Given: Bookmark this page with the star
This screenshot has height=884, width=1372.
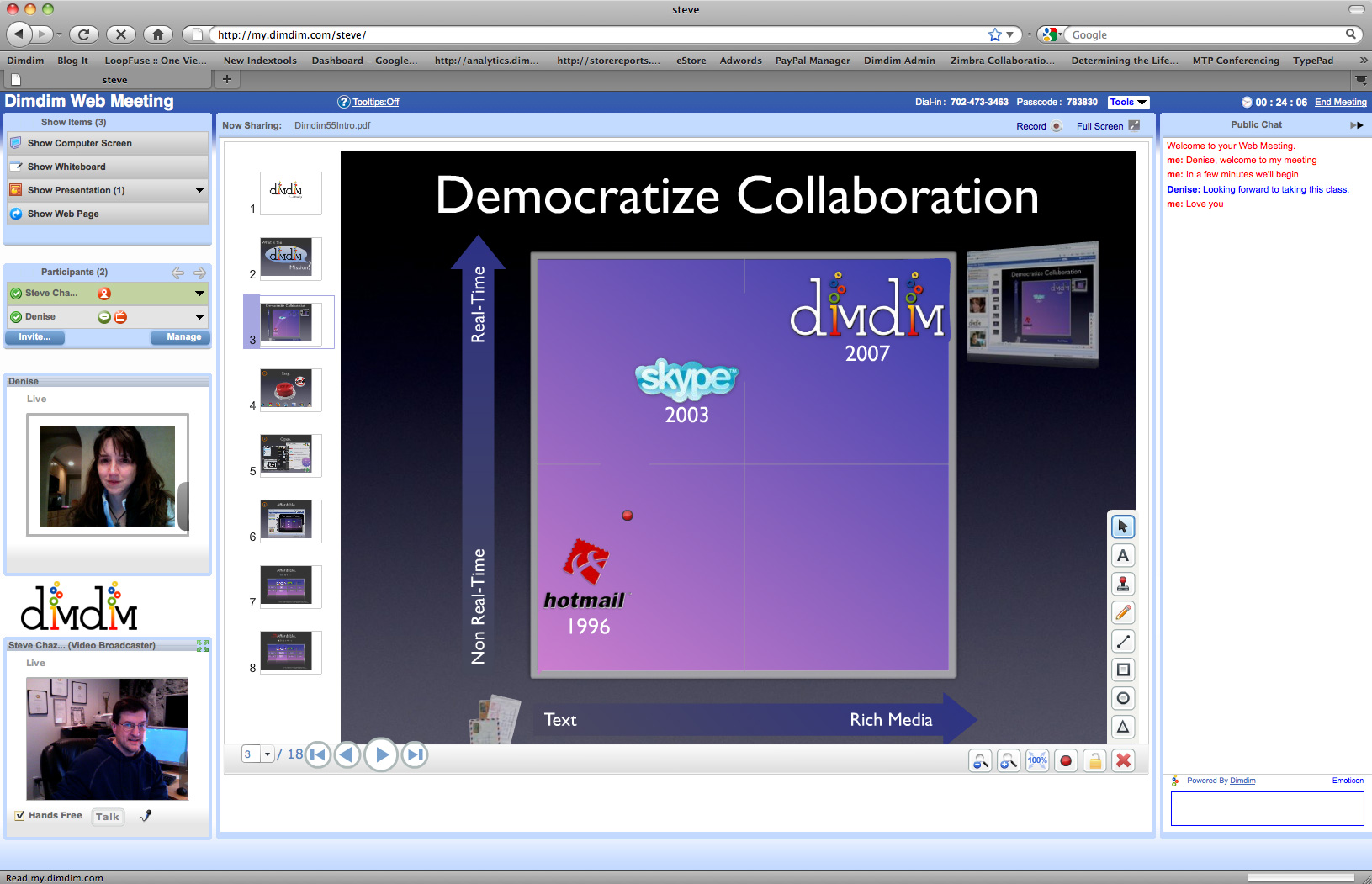Looking at the screenshot, I should pyautogui.click(x=995, y=34).
